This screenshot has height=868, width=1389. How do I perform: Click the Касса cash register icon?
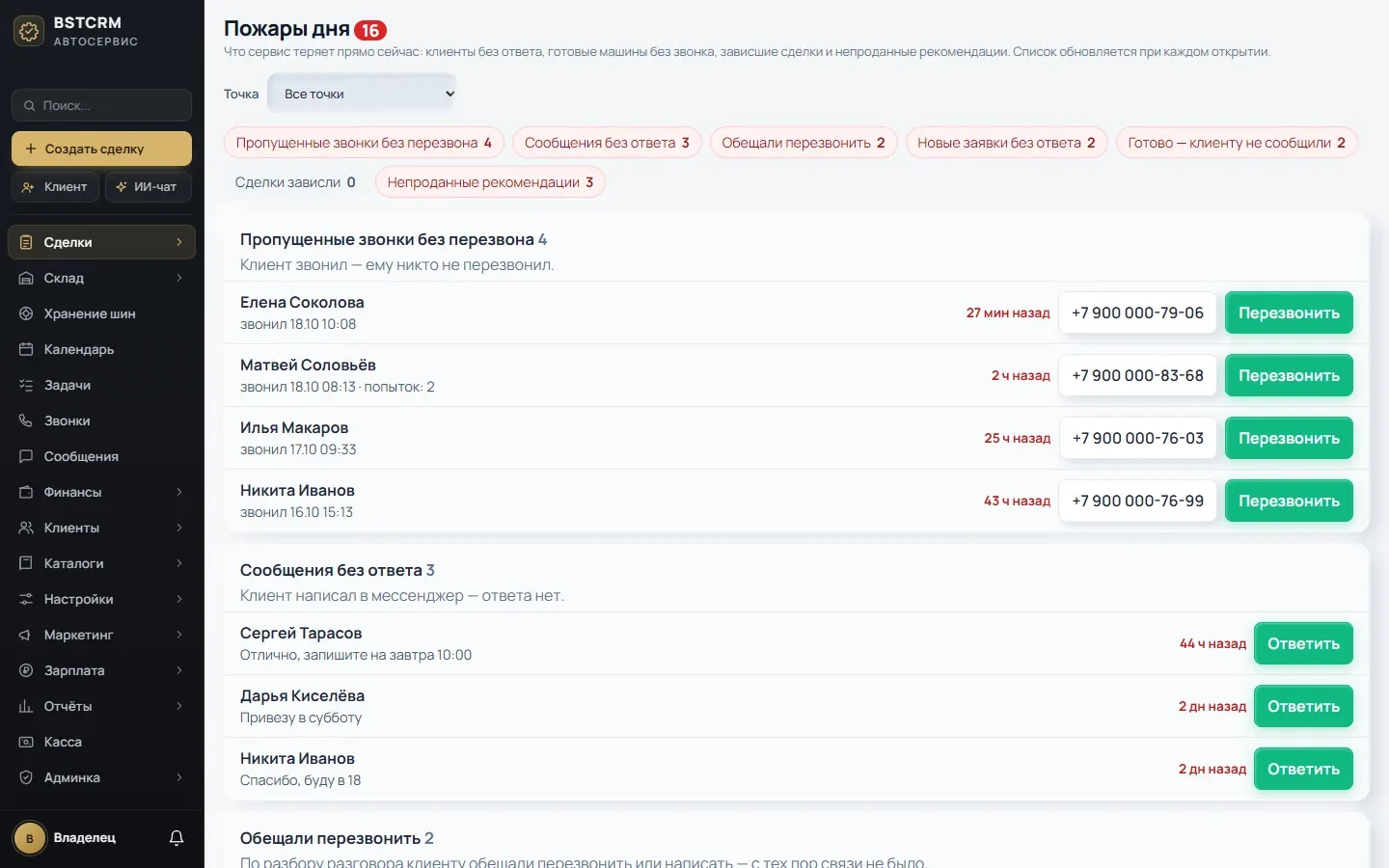click(x=26, y=742)
